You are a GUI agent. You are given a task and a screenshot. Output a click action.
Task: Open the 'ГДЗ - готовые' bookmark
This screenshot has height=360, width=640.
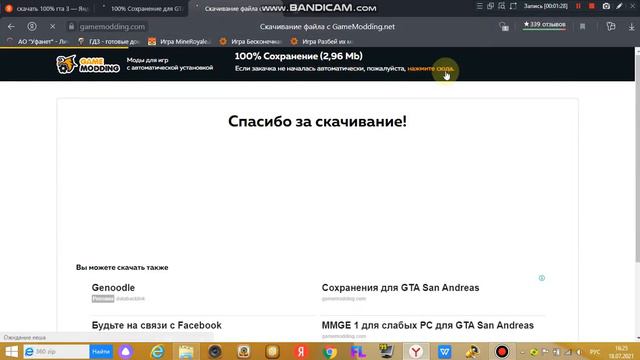pyautogui.click(x=109, y=41)
